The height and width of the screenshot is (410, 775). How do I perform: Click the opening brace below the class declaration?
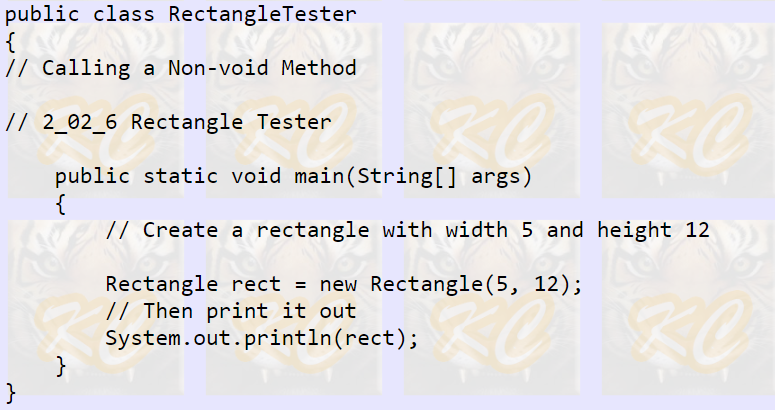(x=11, y=42)
